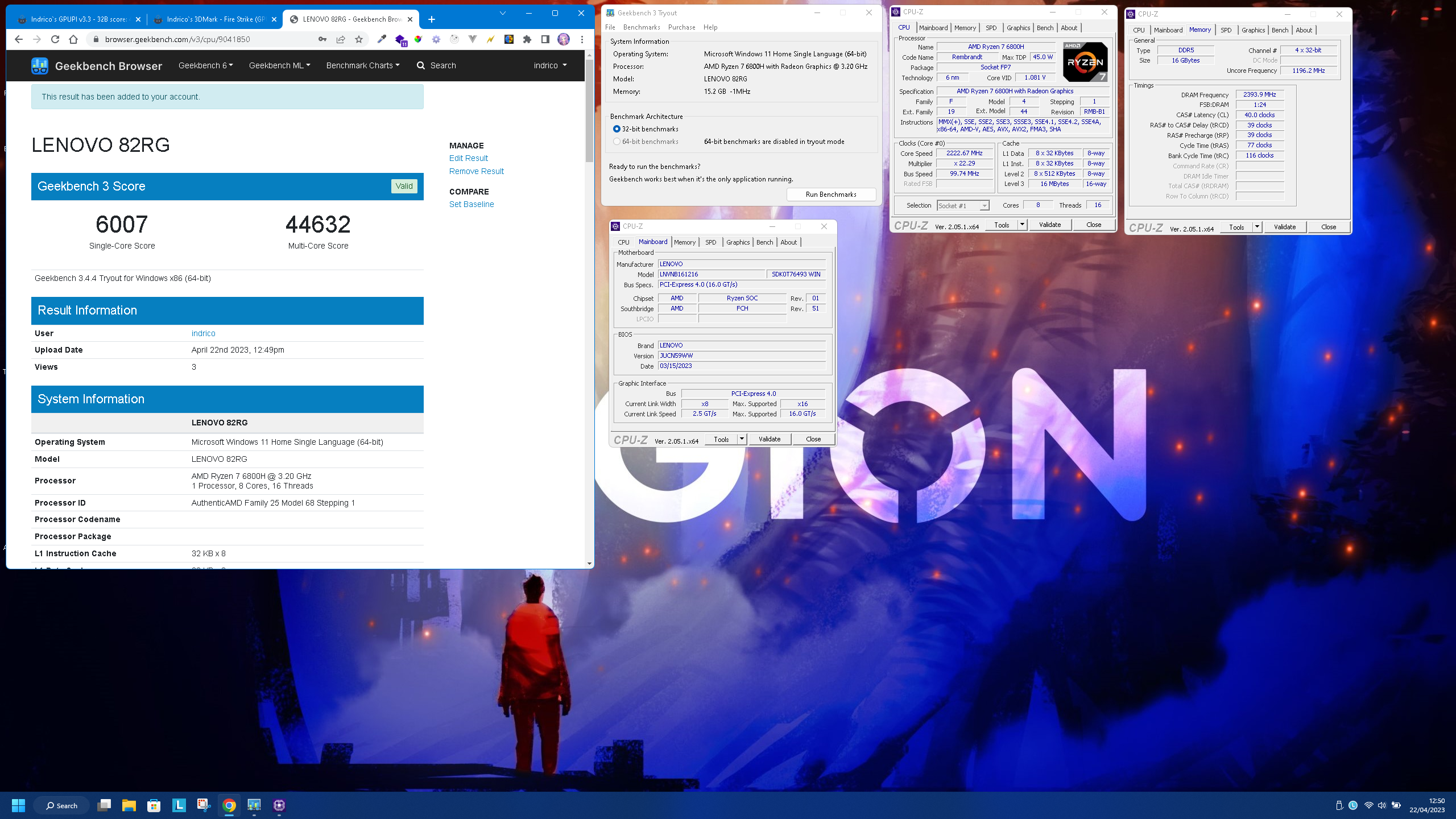Reload the Geekbench page

(x=55, y=39)
